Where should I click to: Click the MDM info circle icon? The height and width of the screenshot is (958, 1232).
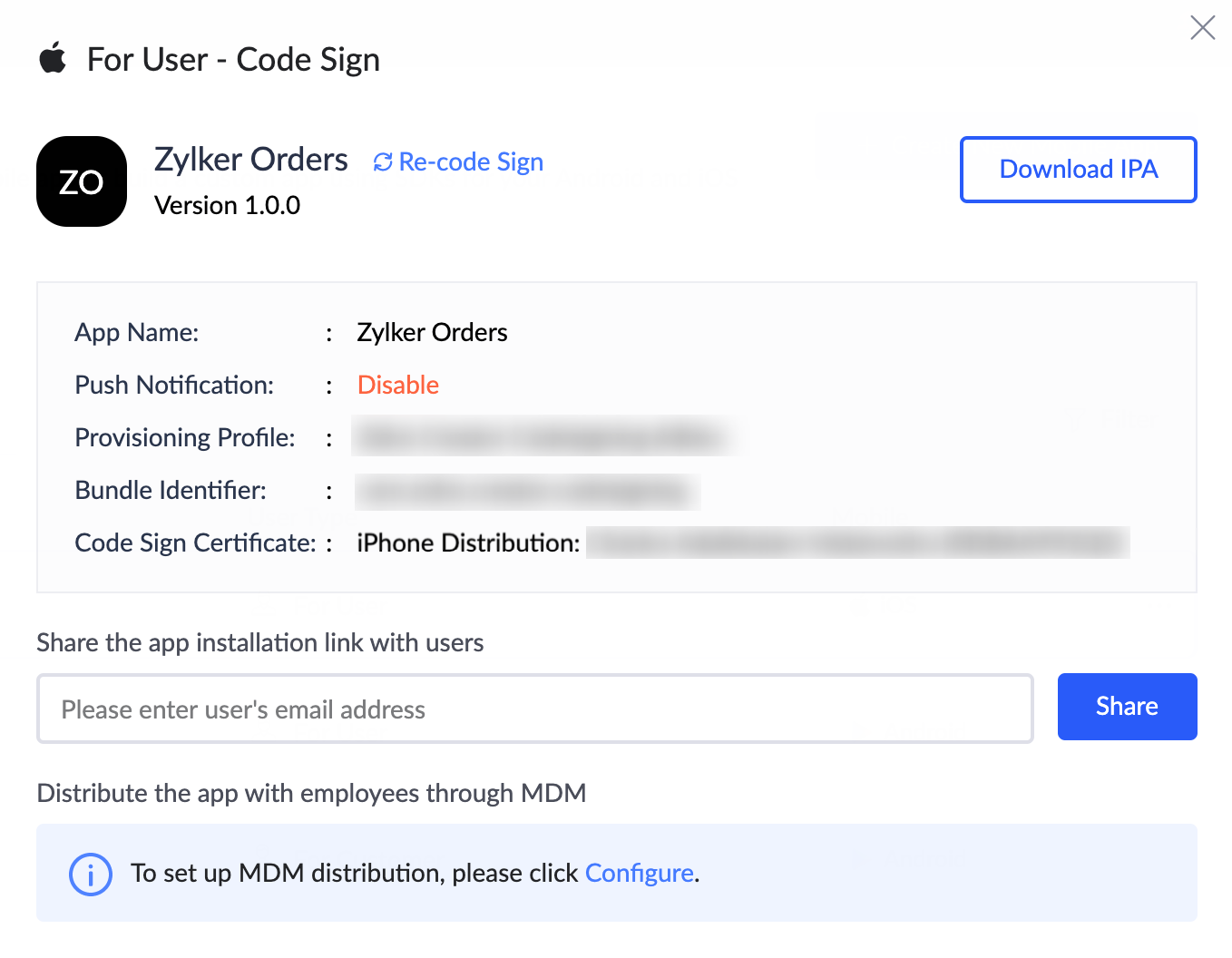pyautogui.click(x=91, y=875)
